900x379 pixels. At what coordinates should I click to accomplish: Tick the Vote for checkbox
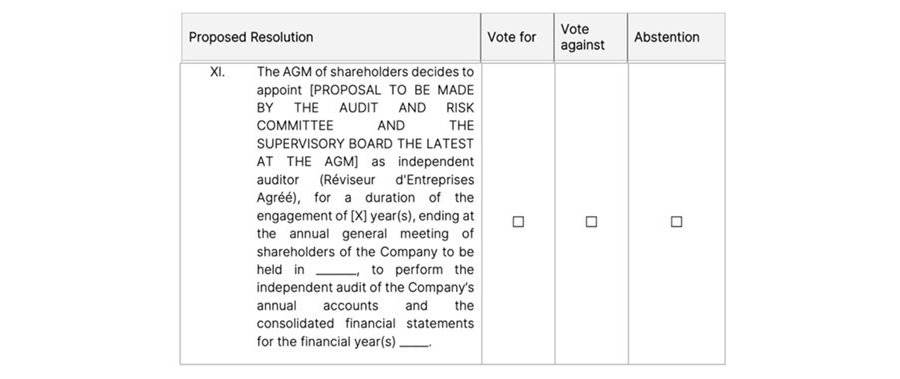point(518,222)
